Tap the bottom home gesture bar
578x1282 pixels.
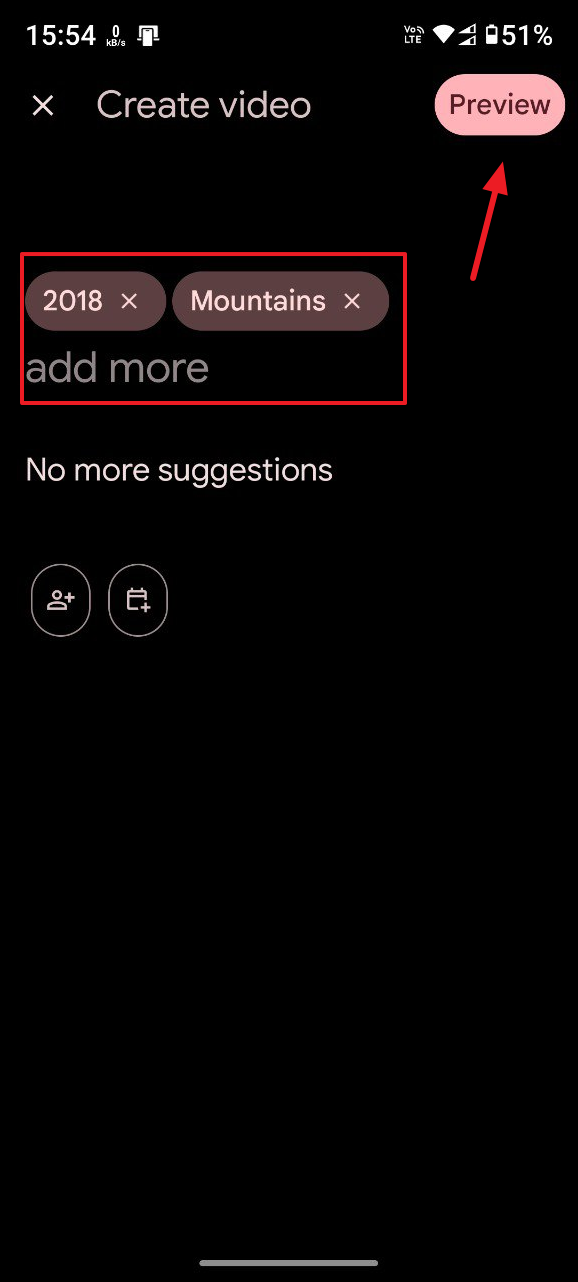(289, 1263)
